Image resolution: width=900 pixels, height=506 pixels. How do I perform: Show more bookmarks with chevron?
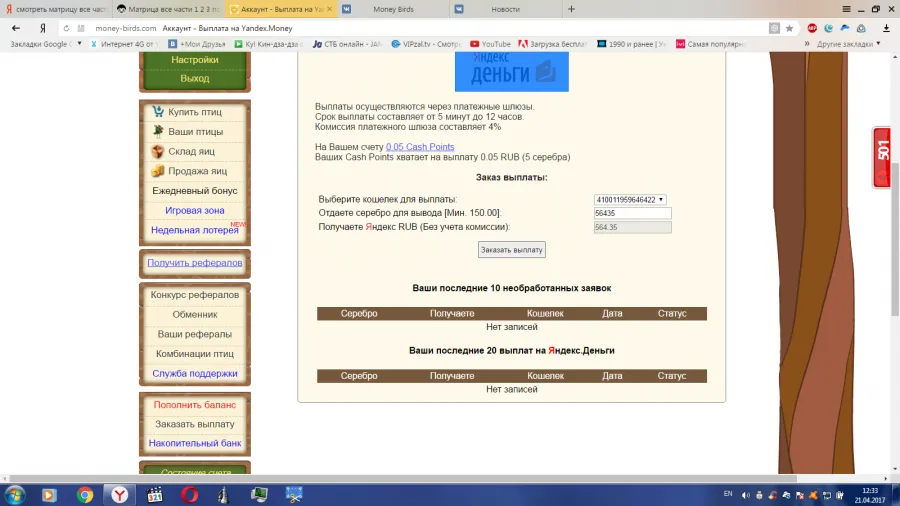point(806,44)
